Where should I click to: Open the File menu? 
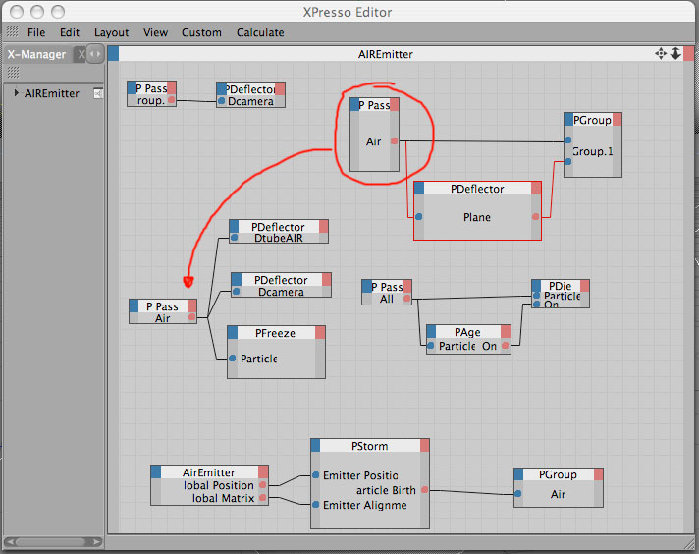[x=36, y=33]
